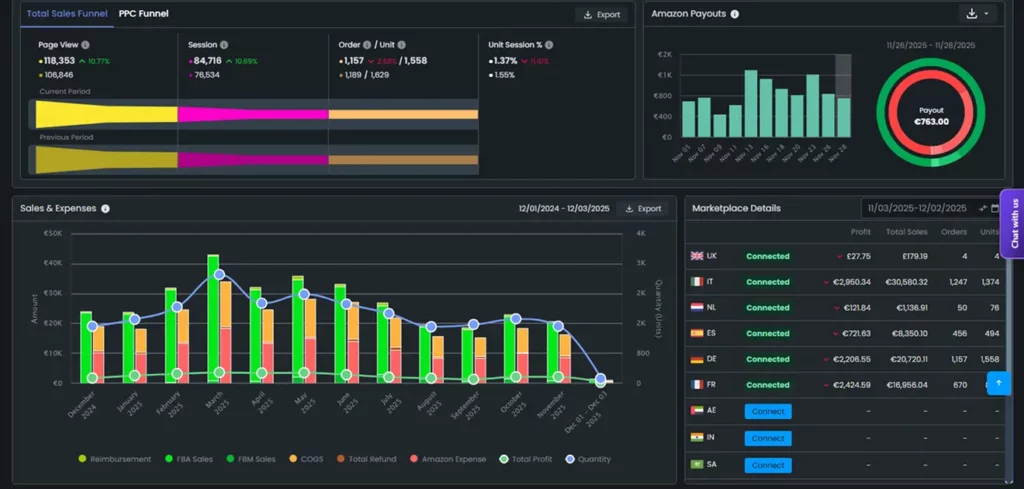Hide the Total Profit line via legend

[528, 459]
